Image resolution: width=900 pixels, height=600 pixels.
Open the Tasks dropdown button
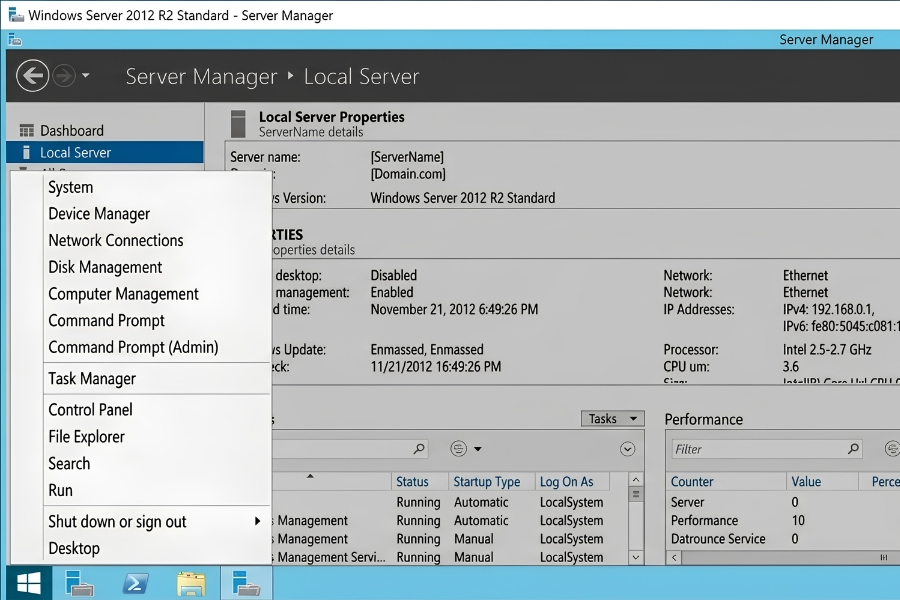point(612,419)
